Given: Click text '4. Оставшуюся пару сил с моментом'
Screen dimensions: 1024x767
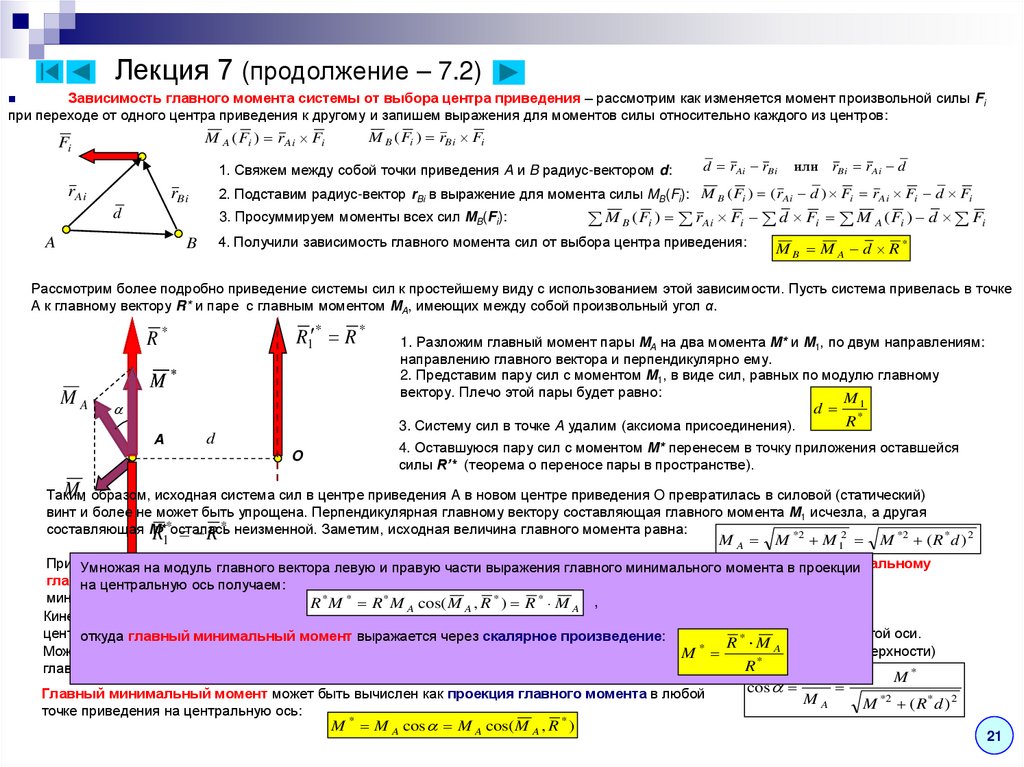Looking at the screenshot, I should point(679,456).
